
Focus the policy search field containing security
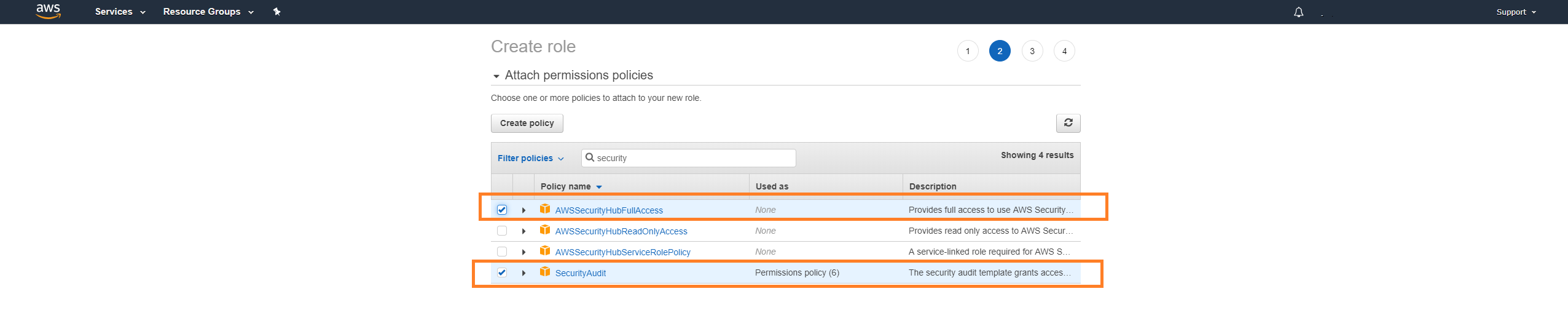[689, 158]
